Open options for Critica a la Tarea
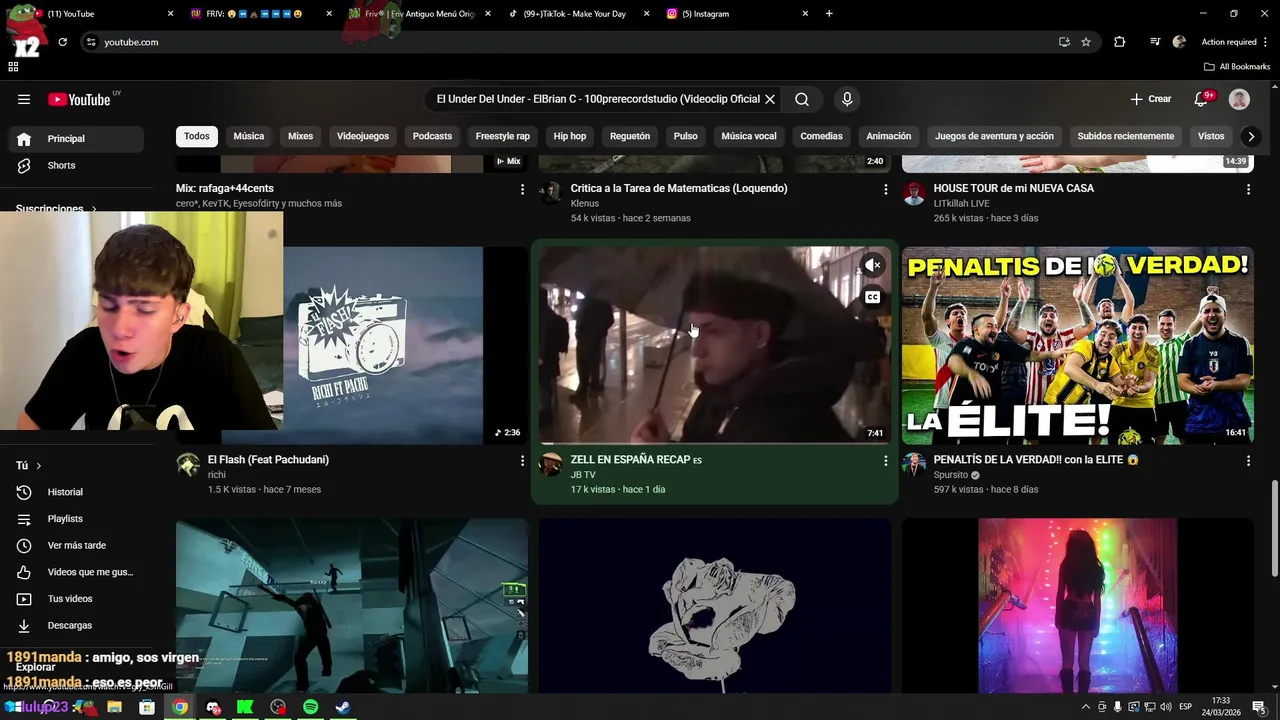This screenshot has width=1280, height=720. coord(885,189)
